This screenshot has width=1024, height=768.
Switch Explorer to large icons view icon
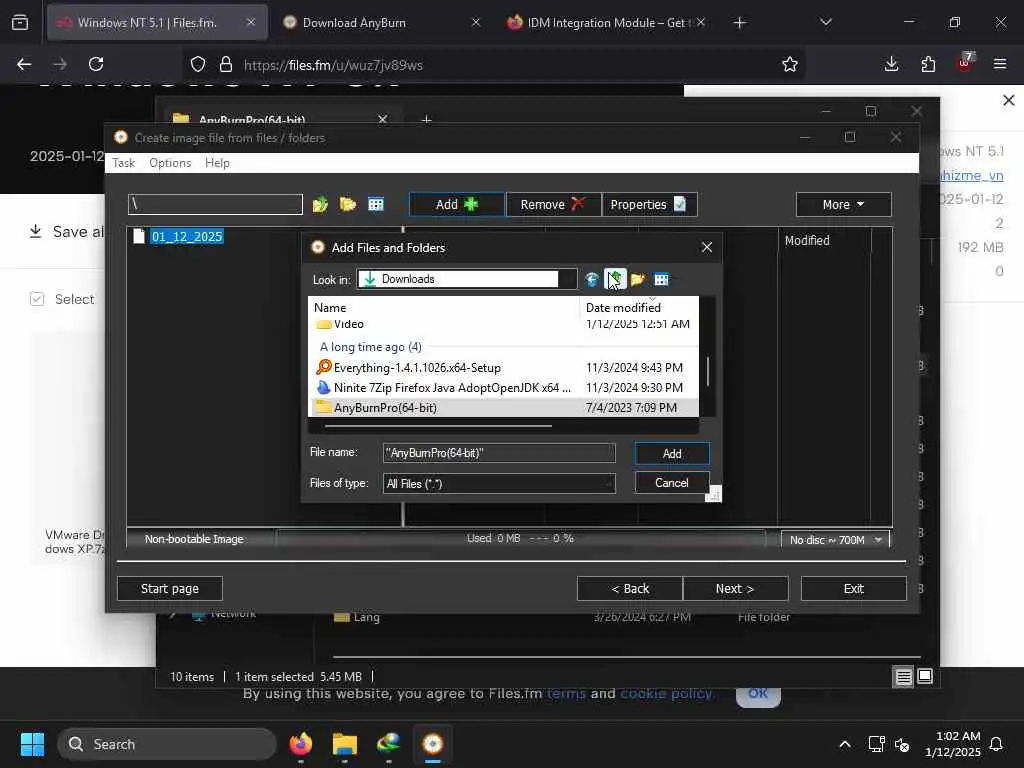[x=925, y=677]
